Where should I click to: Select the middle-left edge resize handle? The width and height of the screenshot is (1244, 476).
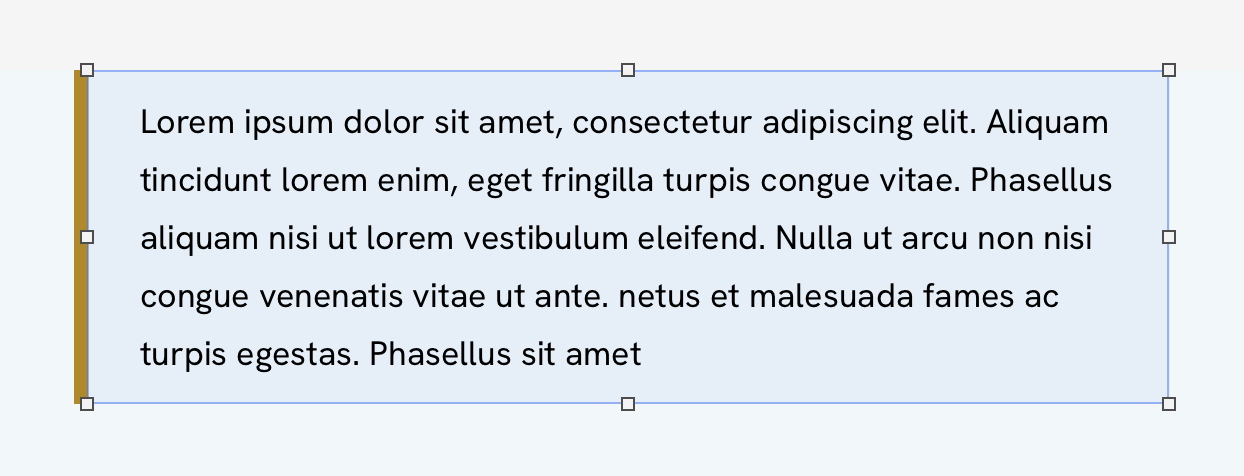pos(87,237)
